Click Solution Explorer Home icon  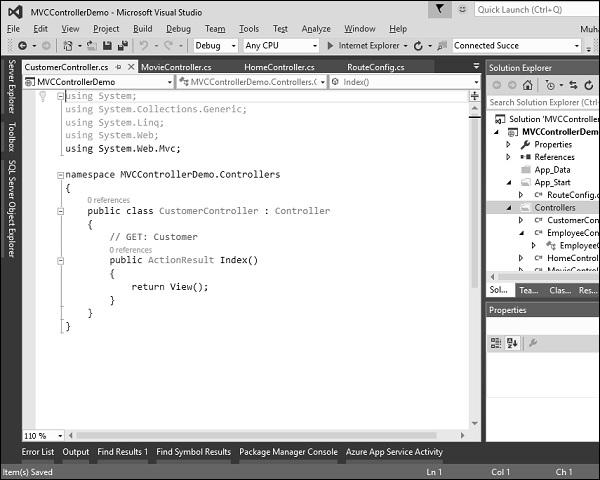point(528,85)
